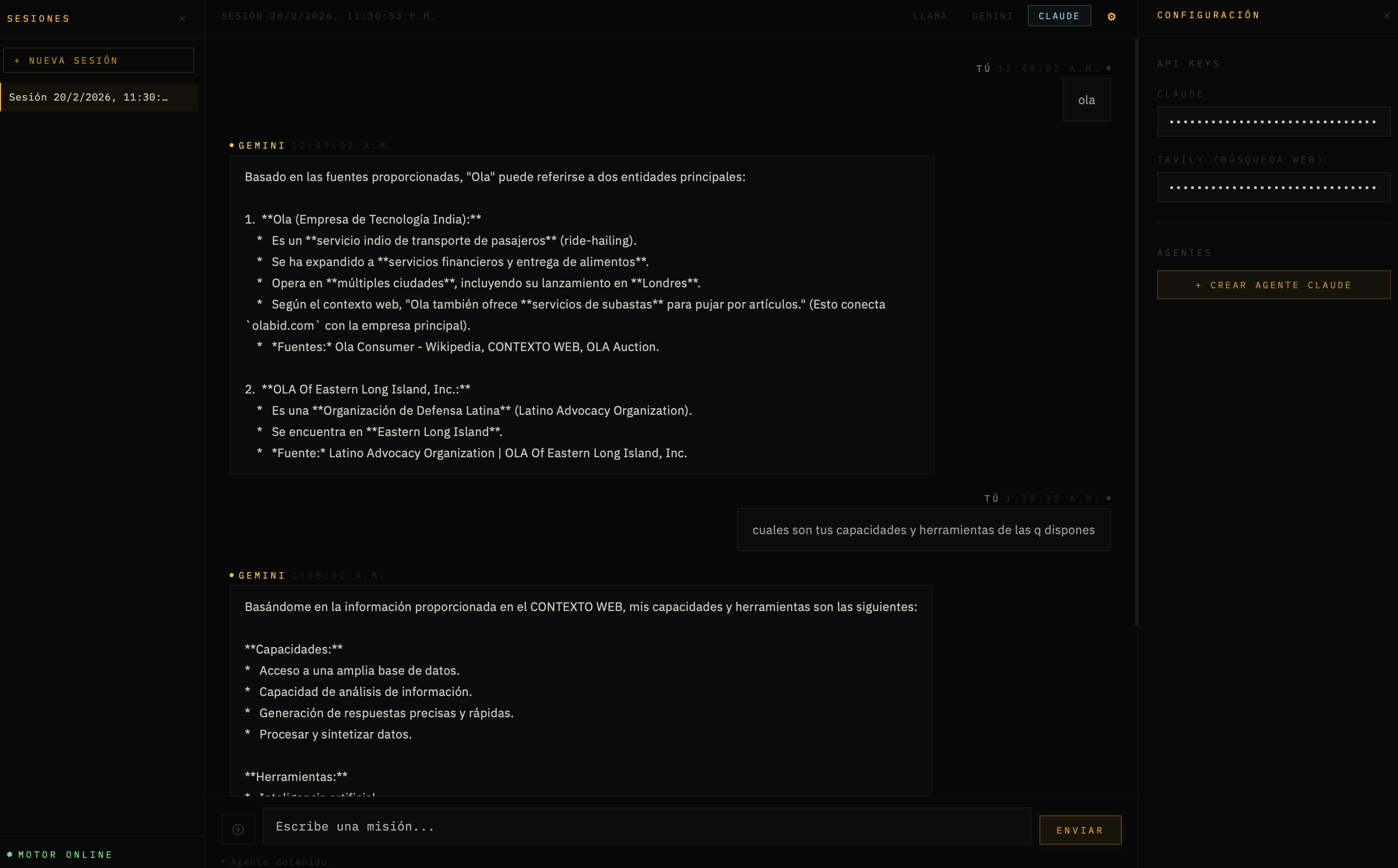The image size is (1398, 868).
Task: Switch to the GEMINI model tab
Action: [x=993, y=16]
